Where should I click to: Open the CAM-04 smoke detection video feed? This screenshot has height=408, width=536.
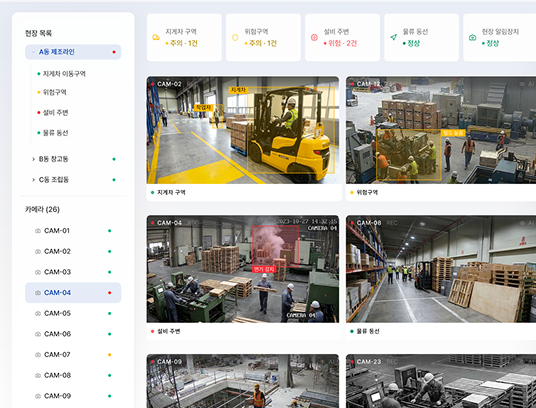click(x=243, y=269)
